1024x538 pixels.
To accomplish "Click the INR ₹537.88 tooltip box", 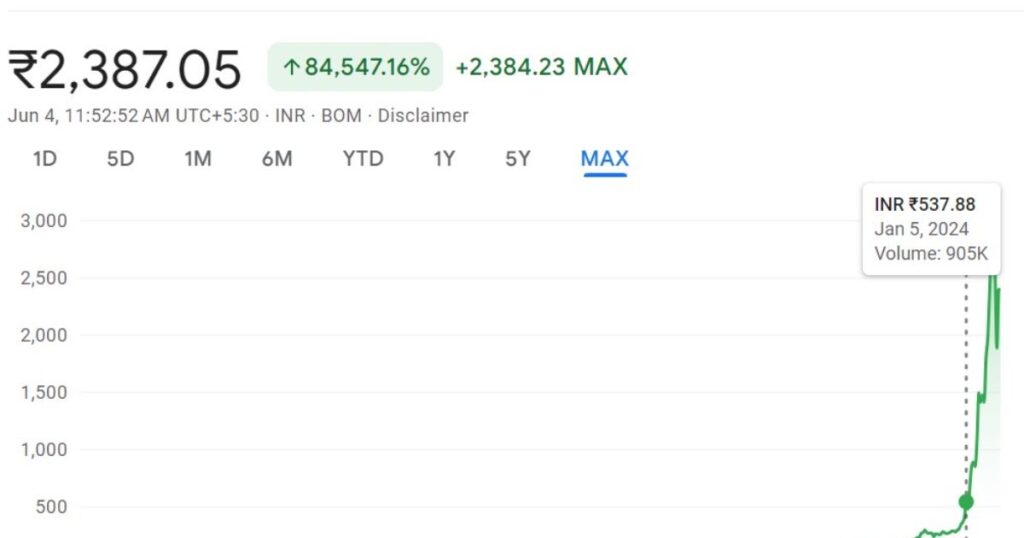I will 931,229.
